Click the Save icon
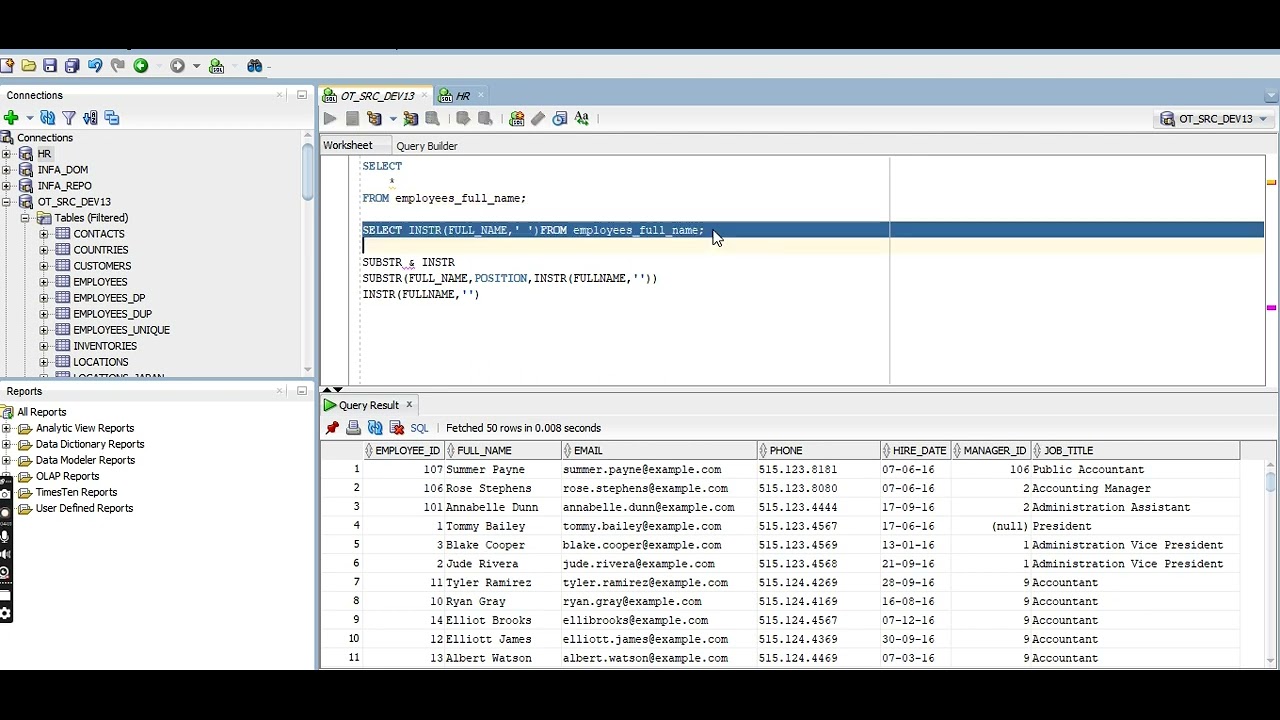The width and height of the screenshot is (1280, 720). click(x=50, y=66)
